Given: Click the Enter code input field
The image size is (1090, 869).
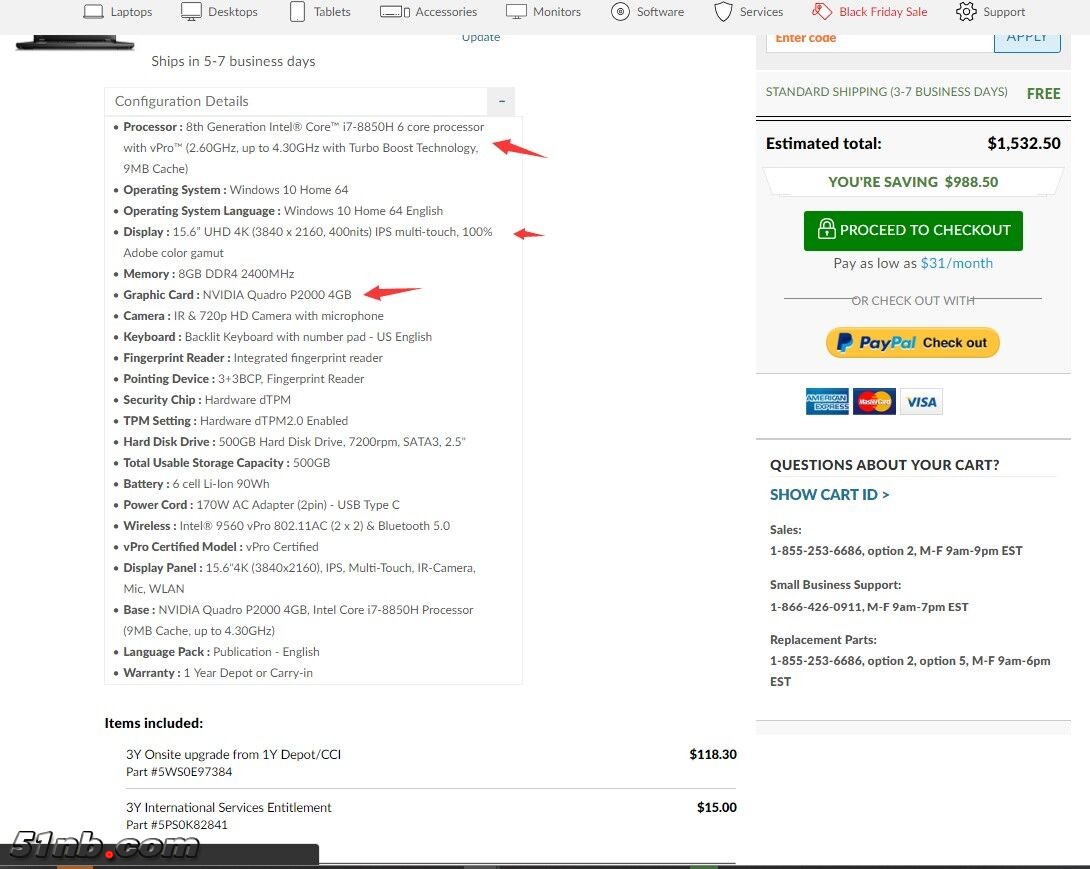Looking at the screenshot, I should (879, 40).
